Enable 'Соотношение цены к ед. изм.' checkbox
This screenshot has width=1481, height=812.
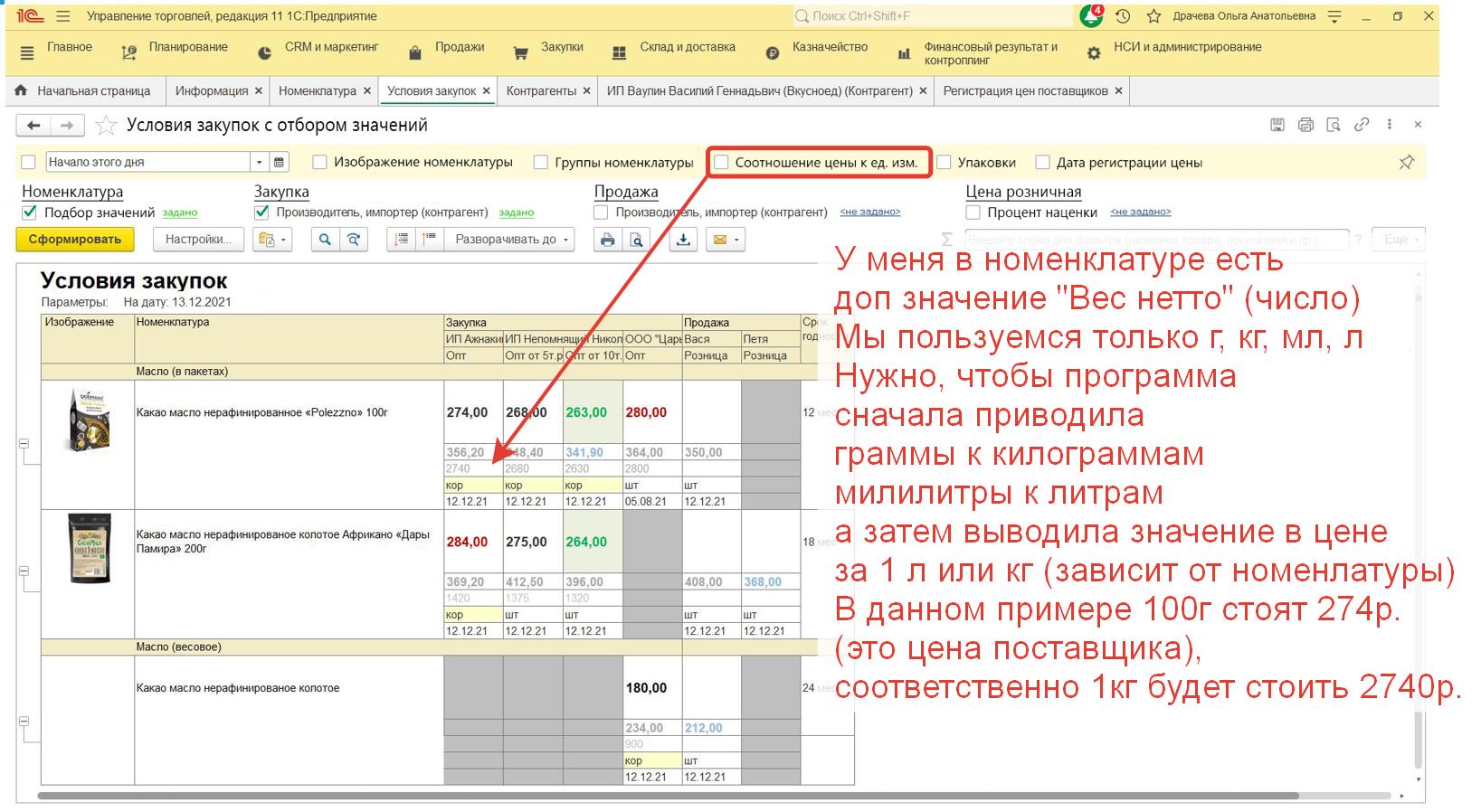(x=721, y=163)
